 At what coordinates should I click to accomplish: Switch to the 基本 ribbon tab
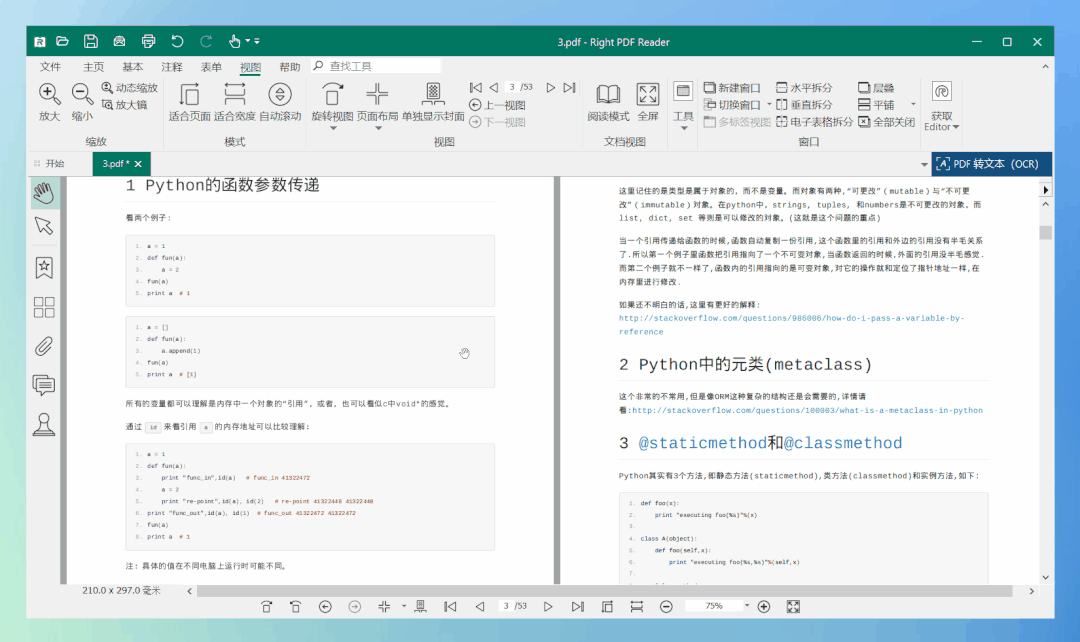[132, 67]
